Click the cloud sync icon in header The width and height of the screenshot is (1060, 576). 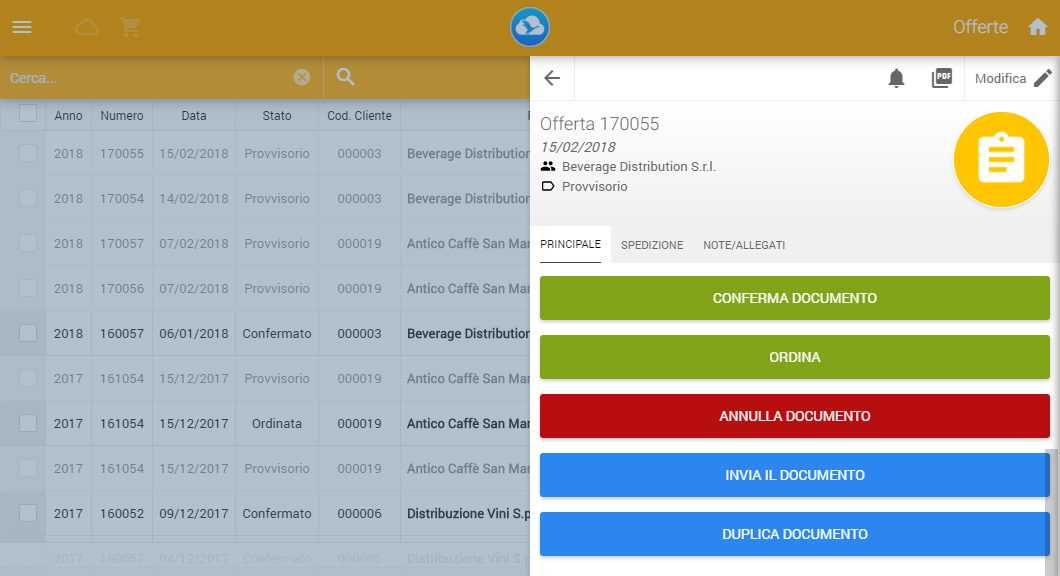(87, 28)
